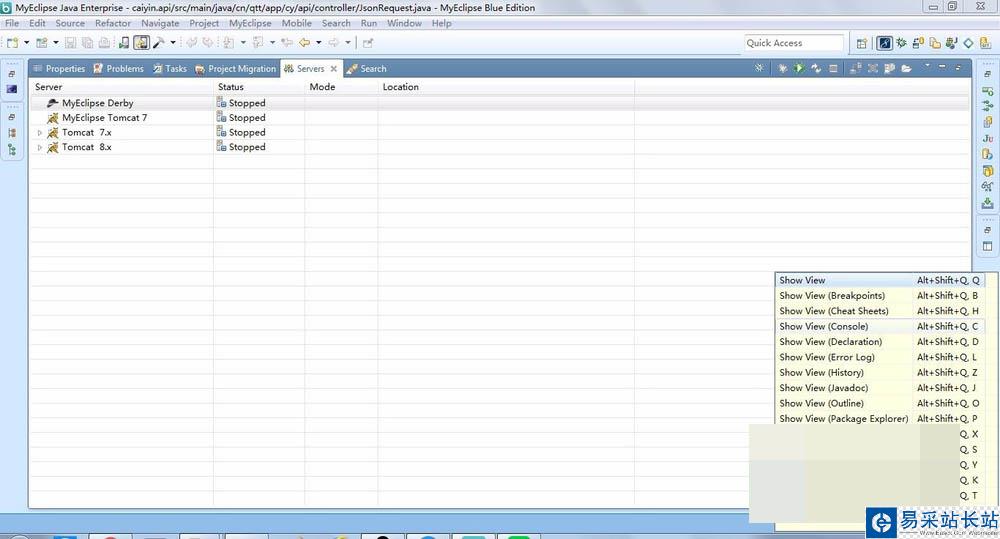Click the sun-shaped icon in Servers toolbar
The image size is (1000, 539).
pyautogui.click(x=759, y=68)
